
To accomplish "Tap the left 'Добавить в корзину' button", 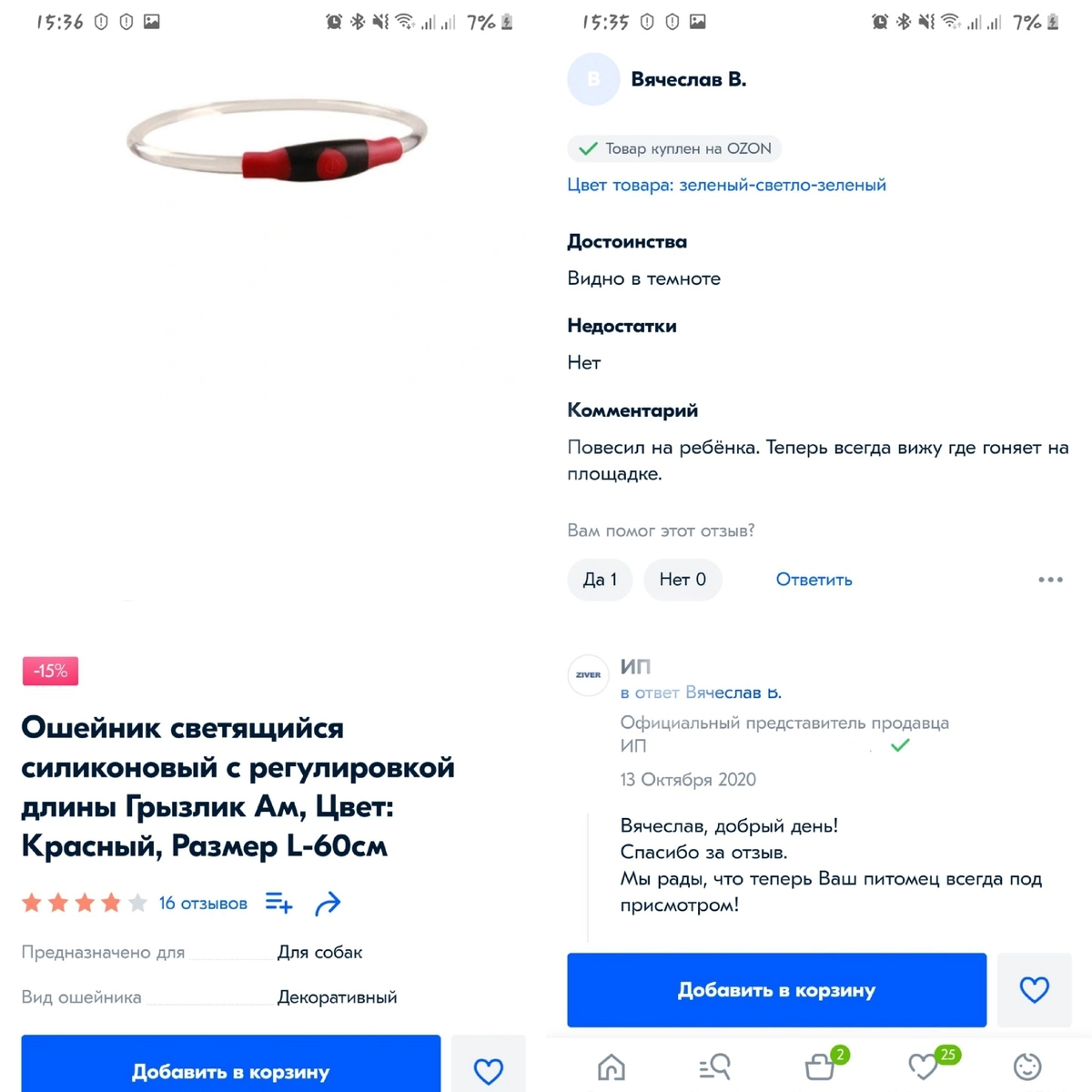I will click(x=231, y=1068).
